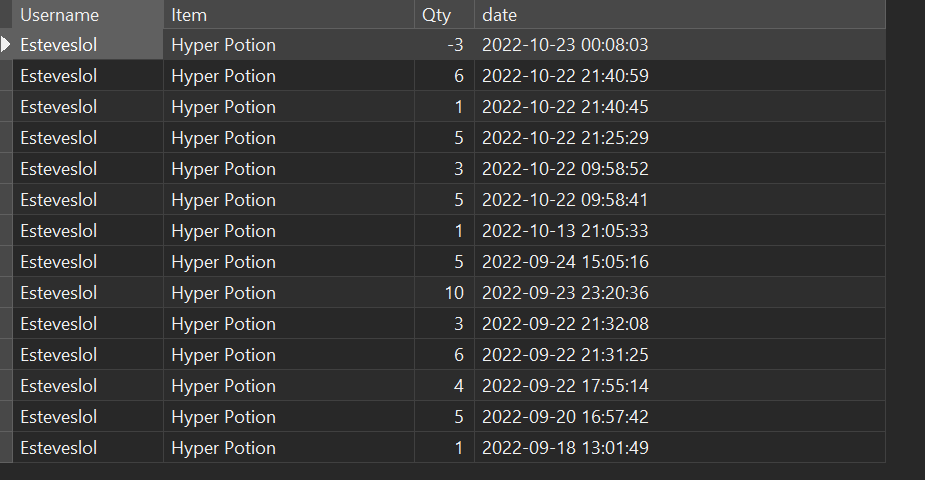925x480 pixels.
Task: Click date cell 2022-10-13 21:05:33
Action: coord(680,231)
